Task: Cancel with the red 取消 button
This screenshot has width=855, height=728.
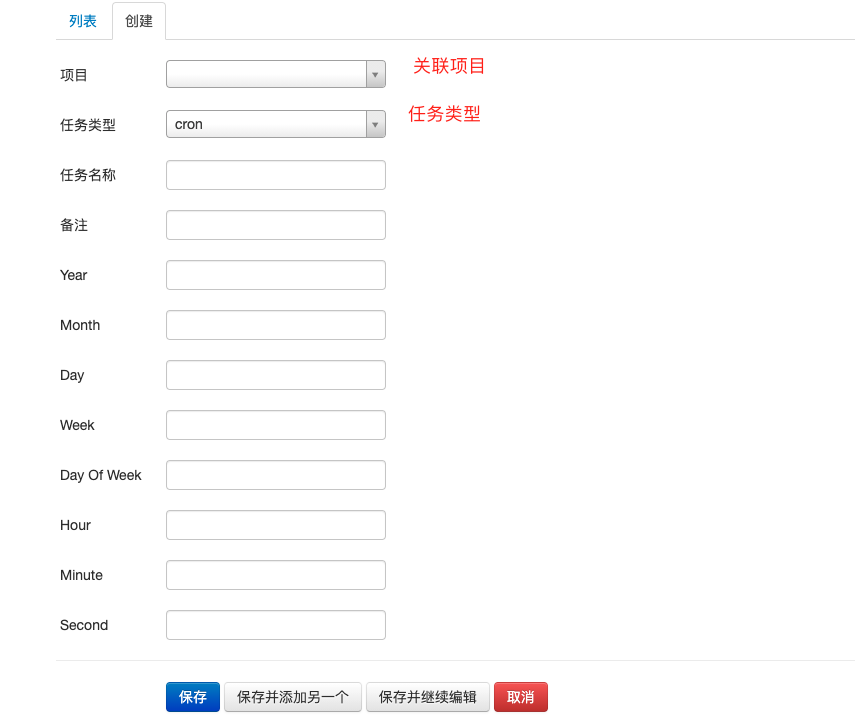Action: [x=520, y=697]
